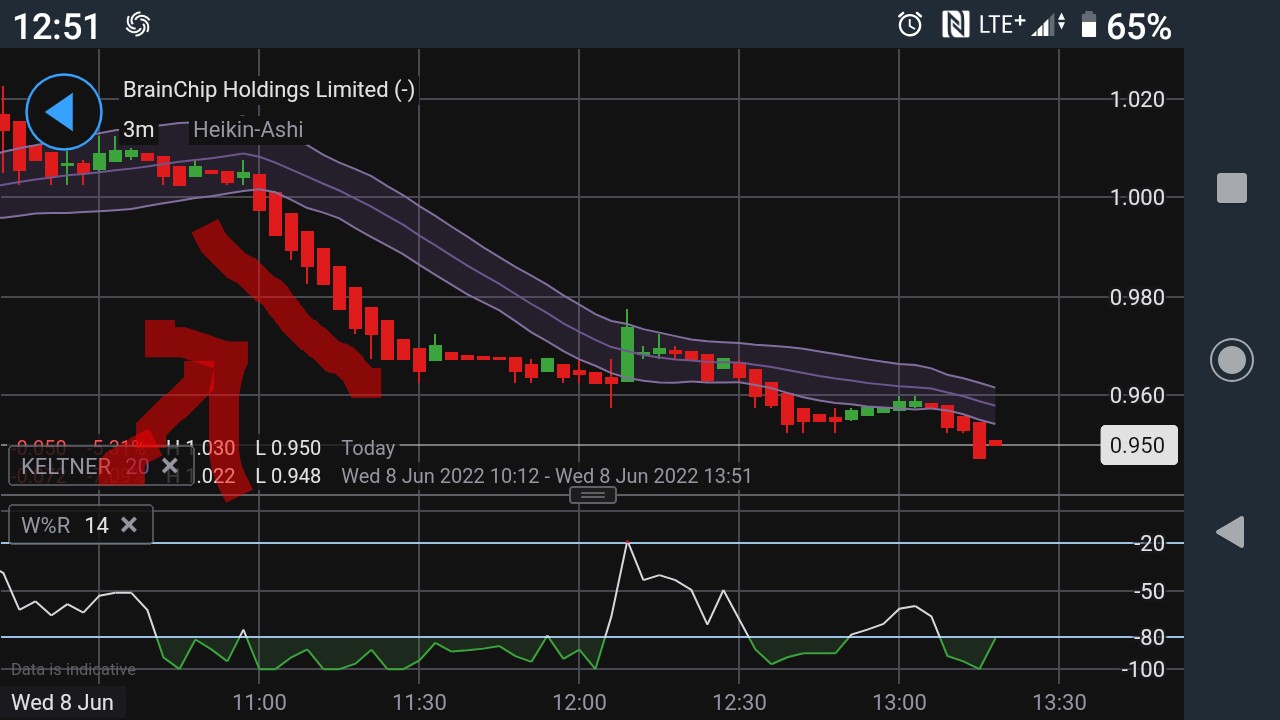Screen dimensions: 1280x720
Task: Open the Heikin-Ashi chart type selector
Action: (247, 129)
